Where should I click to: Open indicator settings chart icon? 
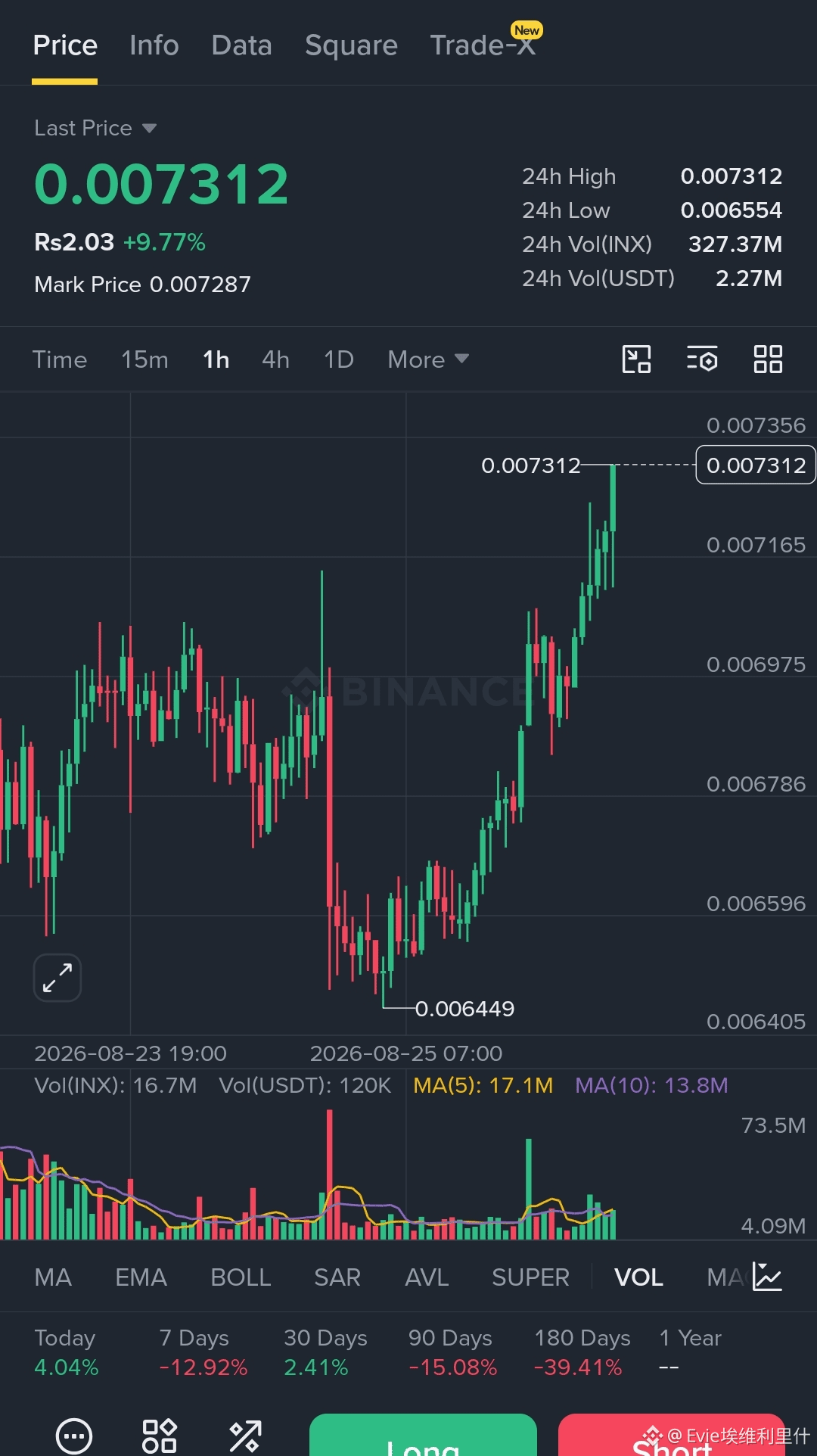click(x=767, y=1277)
